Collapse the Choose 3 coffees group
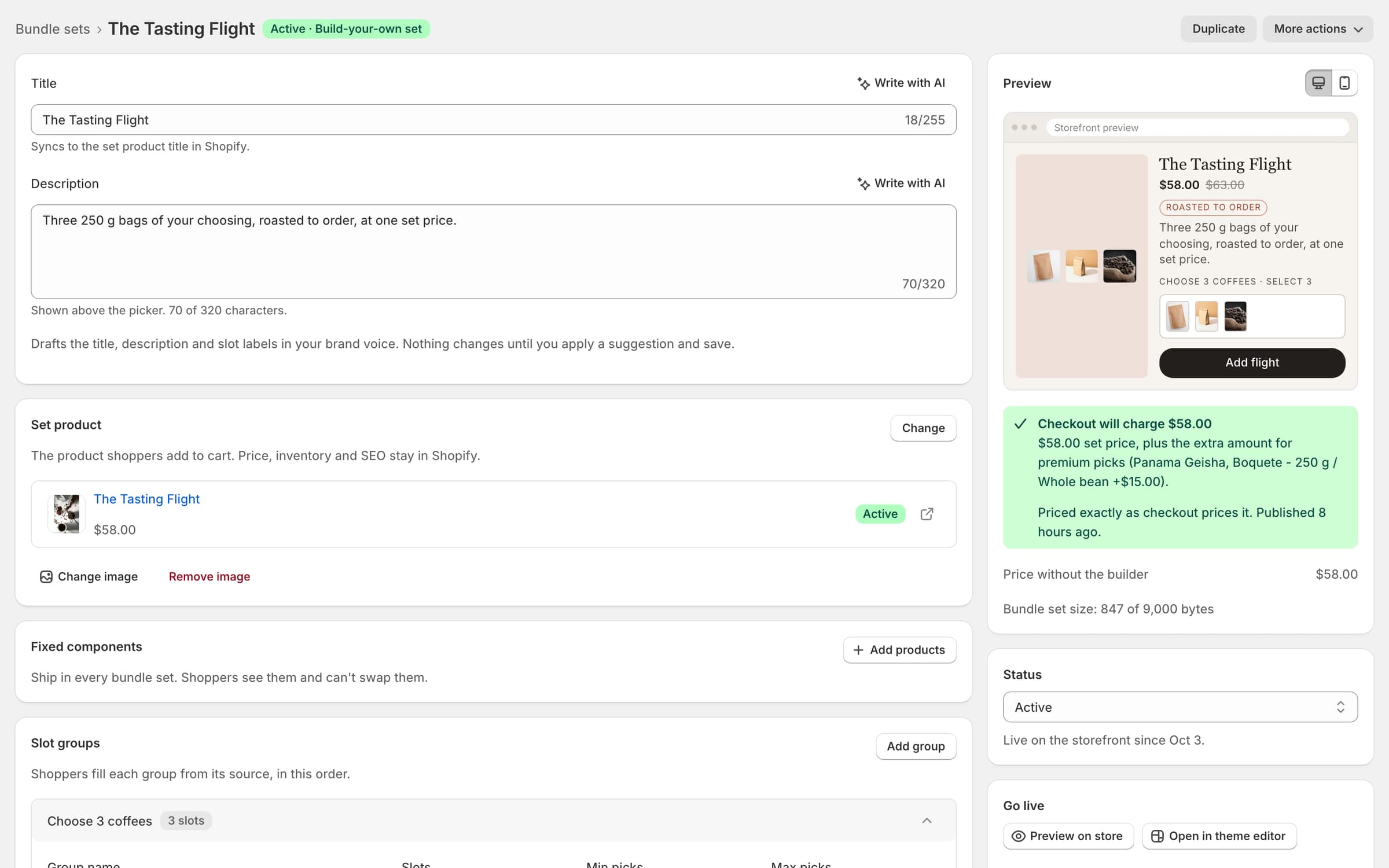 [927, 821]
